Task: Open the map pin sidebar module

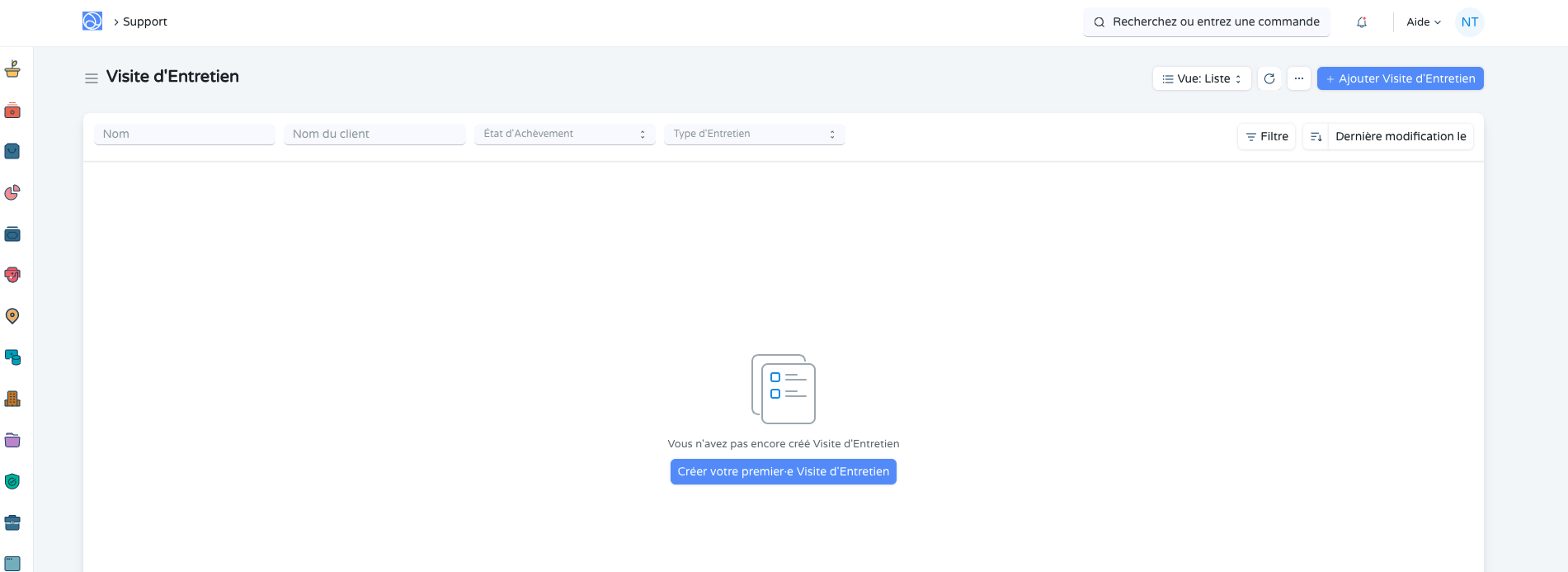Action: pos(12,316)
